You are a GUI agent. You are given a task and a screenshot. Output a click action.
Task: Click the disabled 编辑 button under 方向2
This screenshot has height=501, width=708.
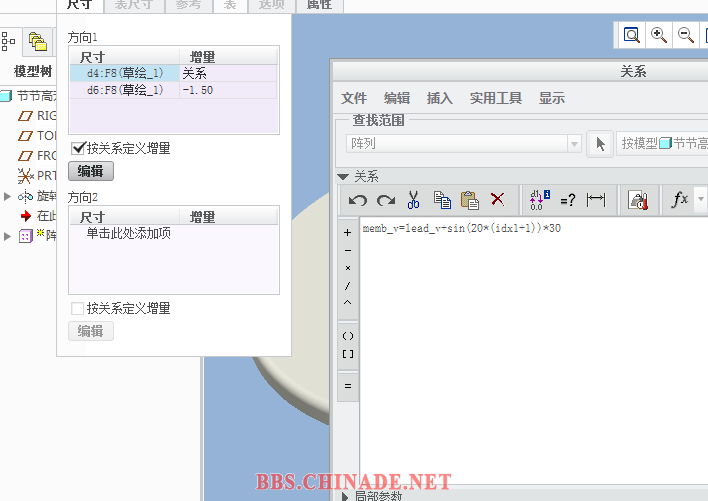coord(91,331)
